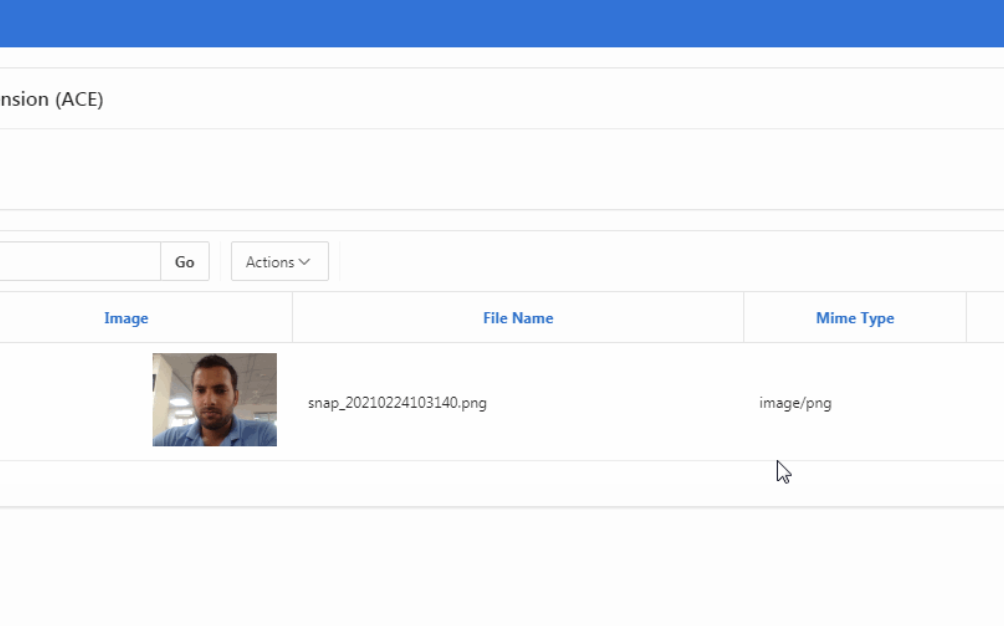The width and height of the screenshot is (1004, 626).
Task: Click the image/png mime type value
Action: [795, 403]
